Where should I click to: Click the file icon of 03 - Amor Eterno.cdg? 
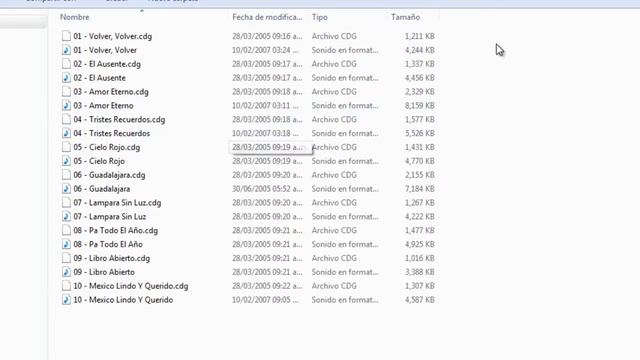click(66, 91)
